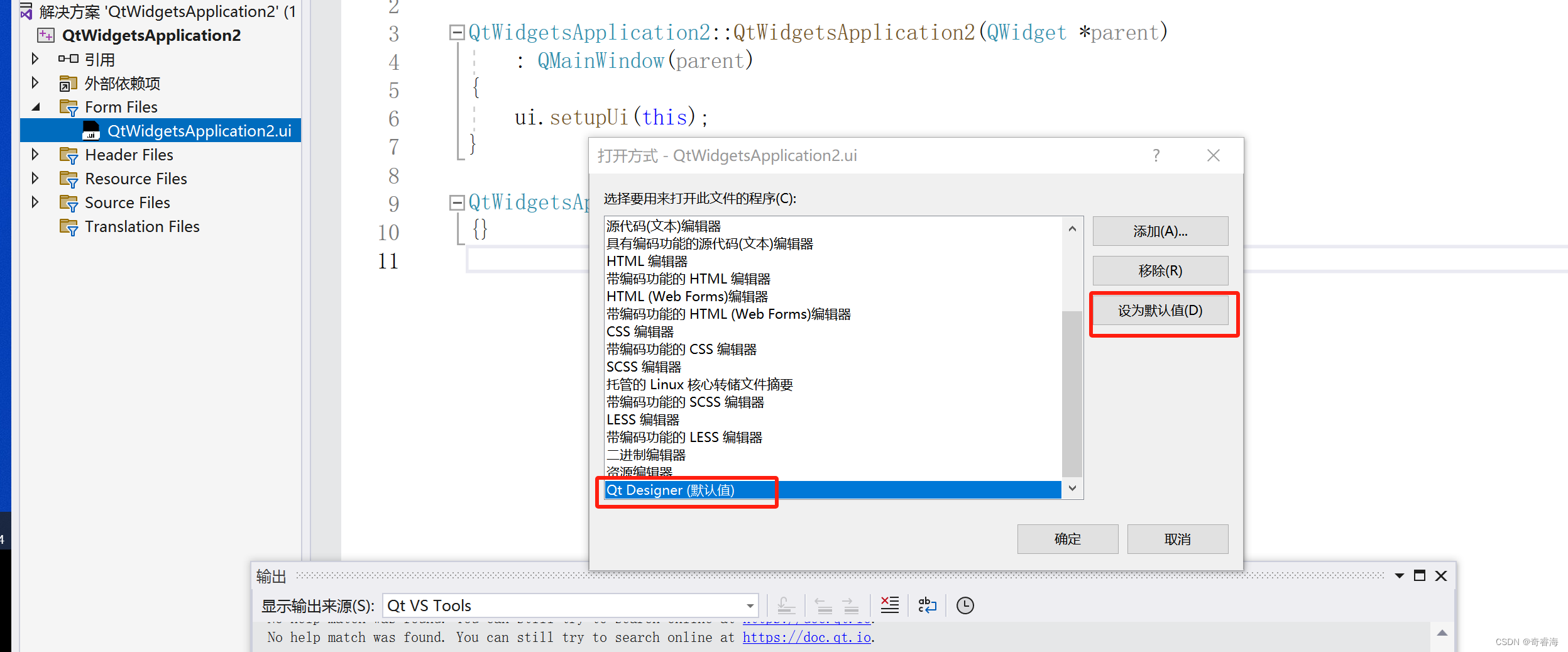Viewport: 1568px width, 652px height.
Task: Click the Header Files folder icon
Action: [69, 155]
